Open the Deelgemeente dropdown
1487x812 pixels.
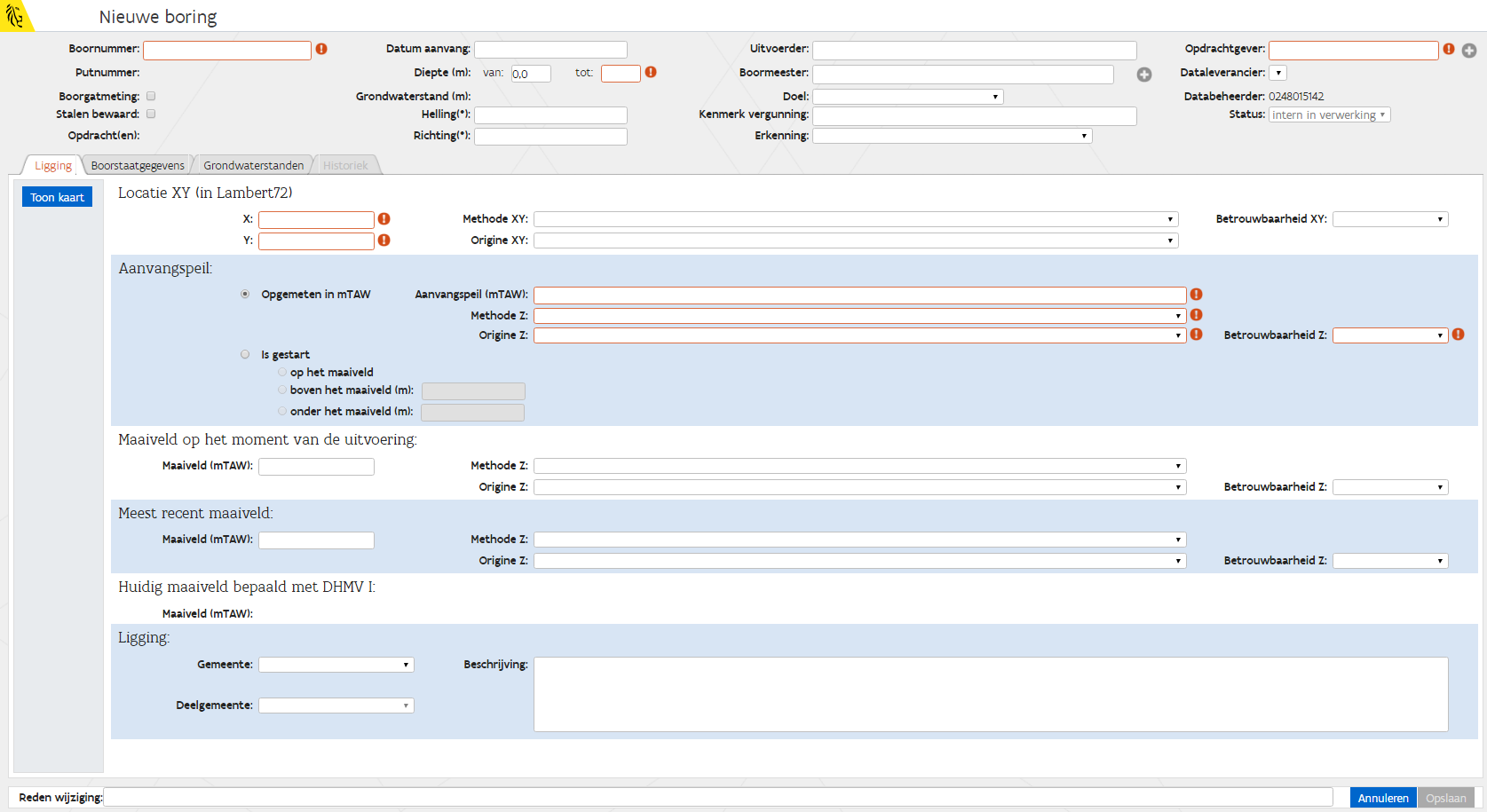[336, 706]
